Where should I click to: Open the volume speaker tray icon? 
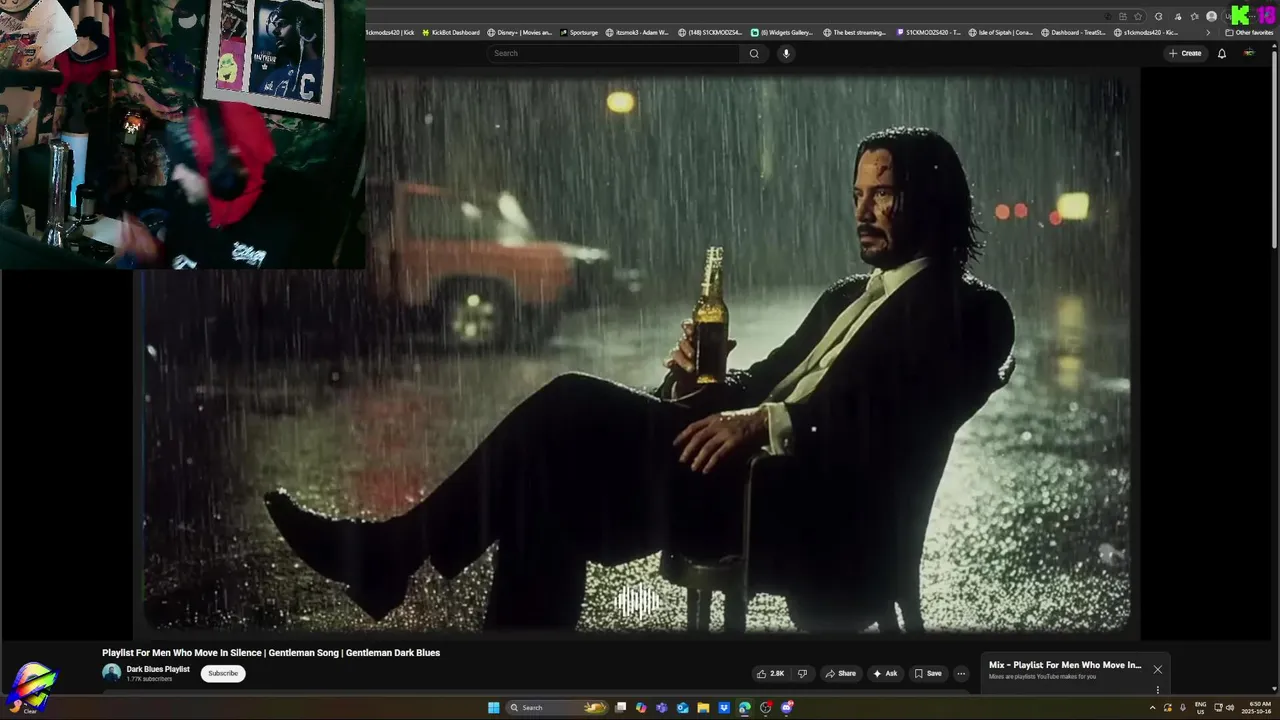point(1230,707)
